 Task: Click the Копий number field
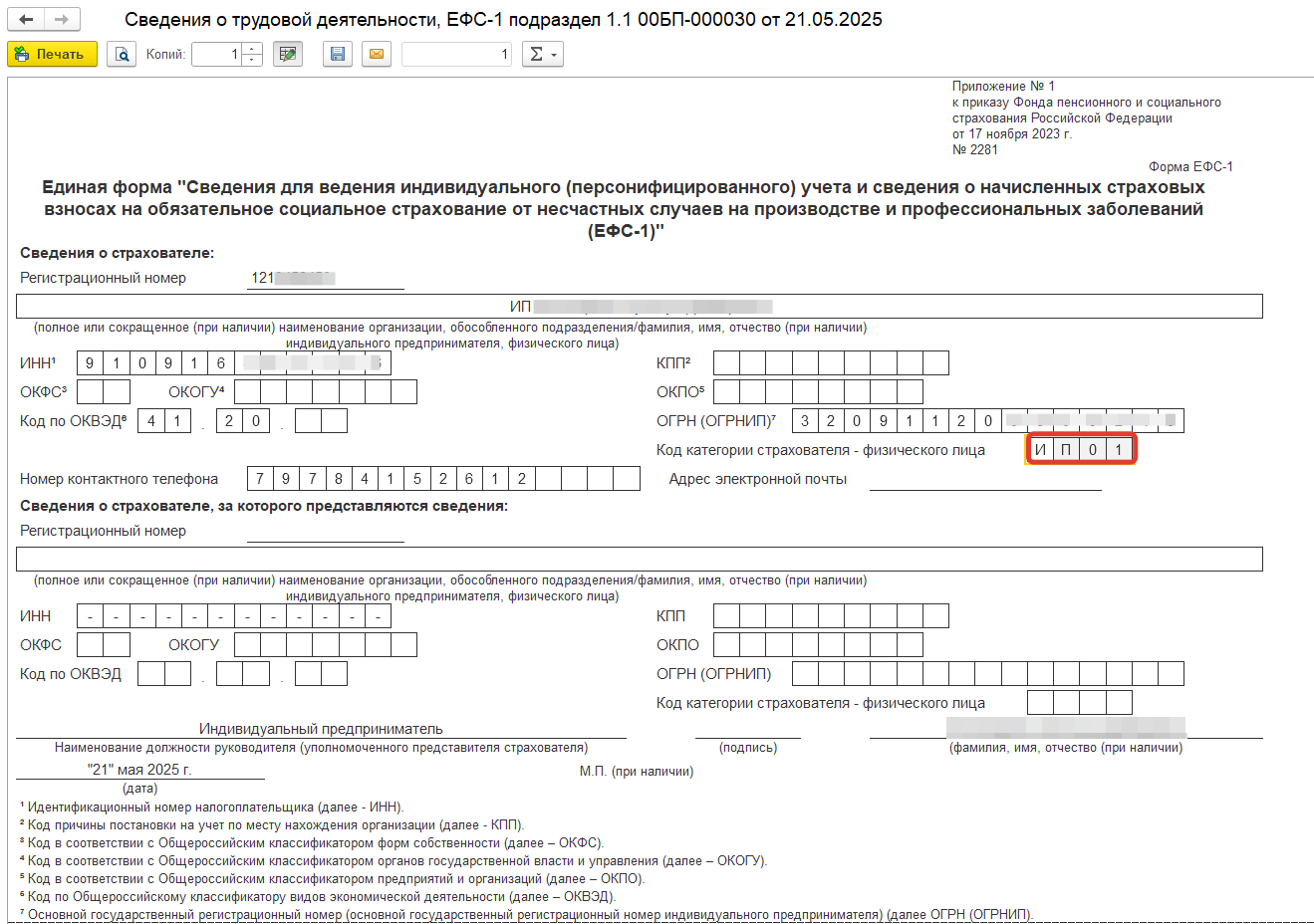217,54
